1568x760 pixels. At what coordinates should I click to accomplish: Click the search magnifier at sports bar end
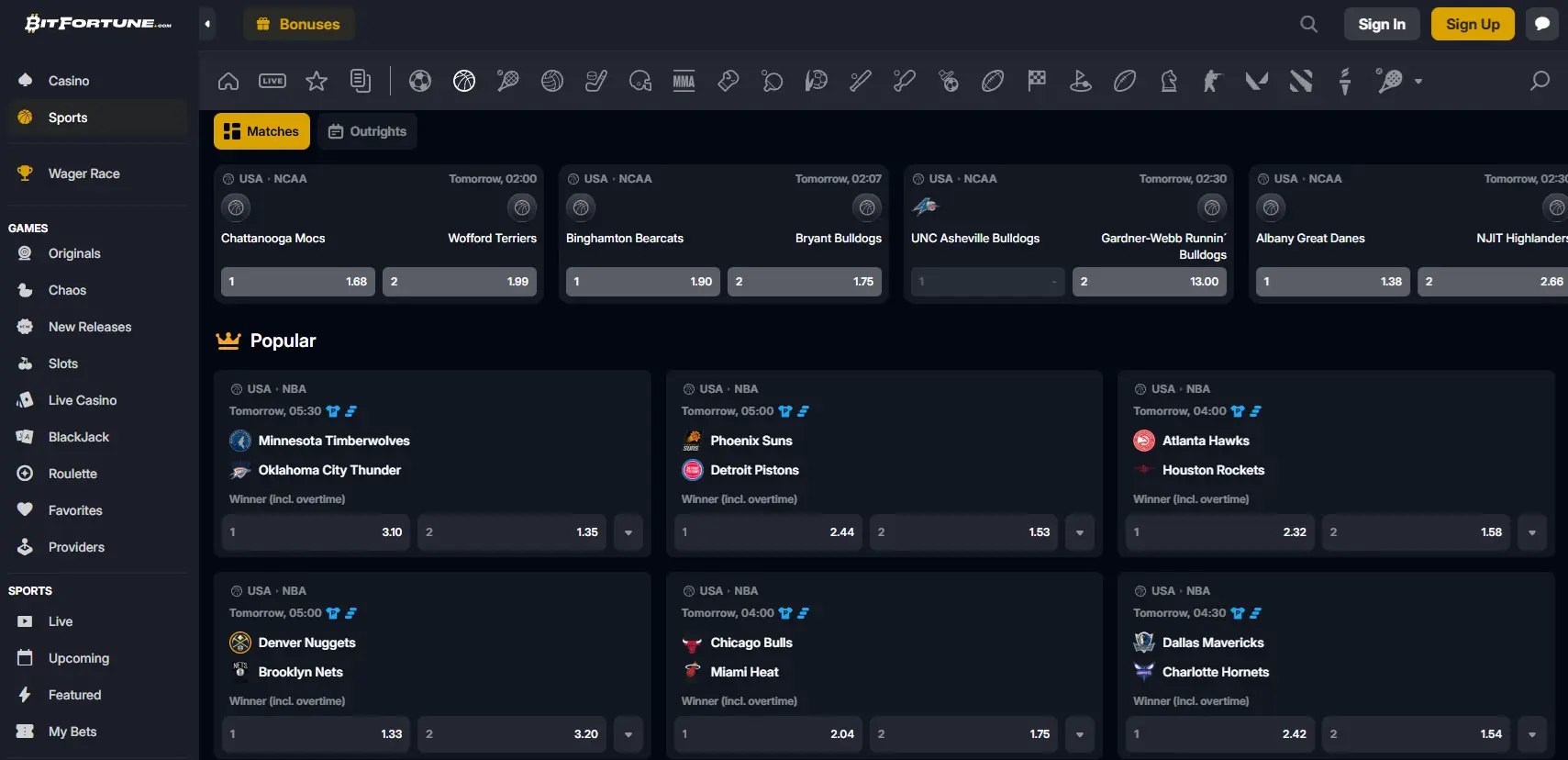coord(1540,81)
